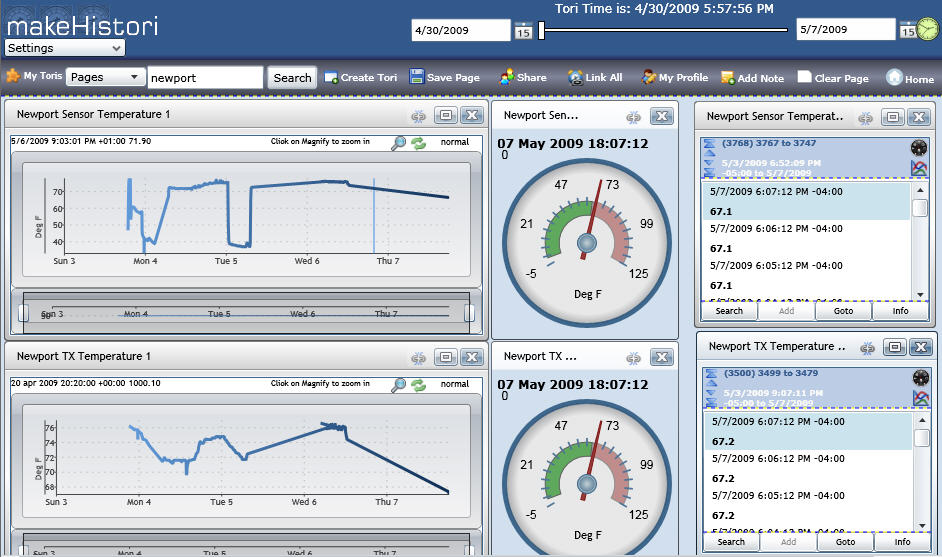Click link icon on Newport TX ... gauge panel
Screen dimensions: 942x557
point(634,358)
